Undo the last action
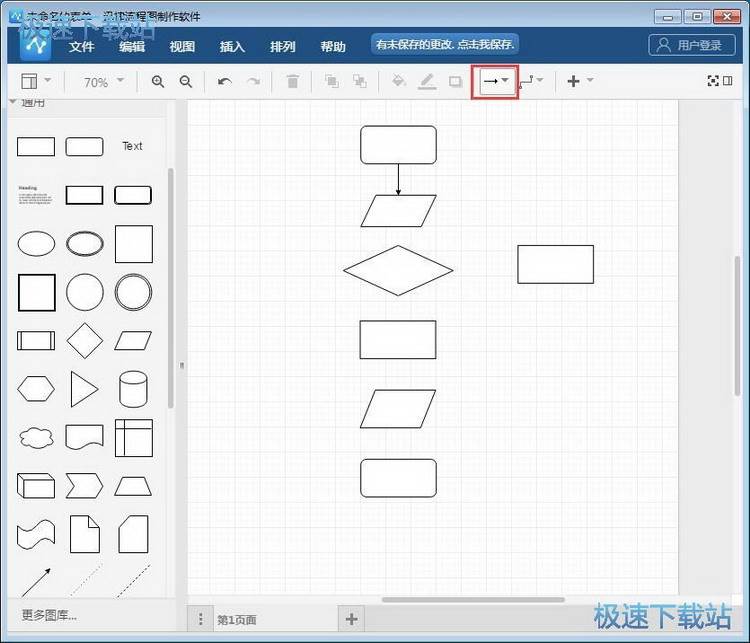The width and height of the screenshot is (750, 643). (225, 82)
